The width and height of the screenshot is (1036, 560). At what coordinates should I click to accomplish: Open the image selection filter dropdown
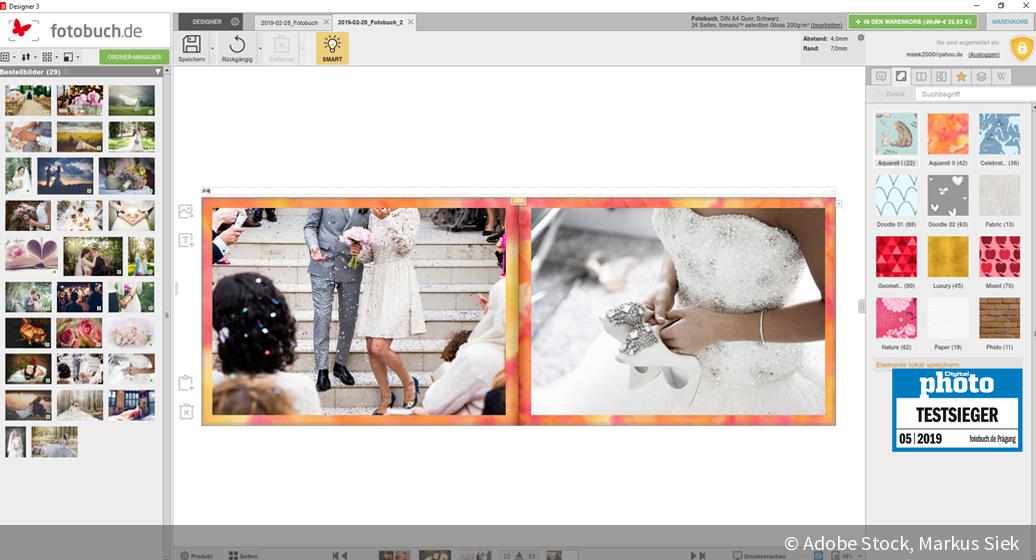click(x=7, y=57)
